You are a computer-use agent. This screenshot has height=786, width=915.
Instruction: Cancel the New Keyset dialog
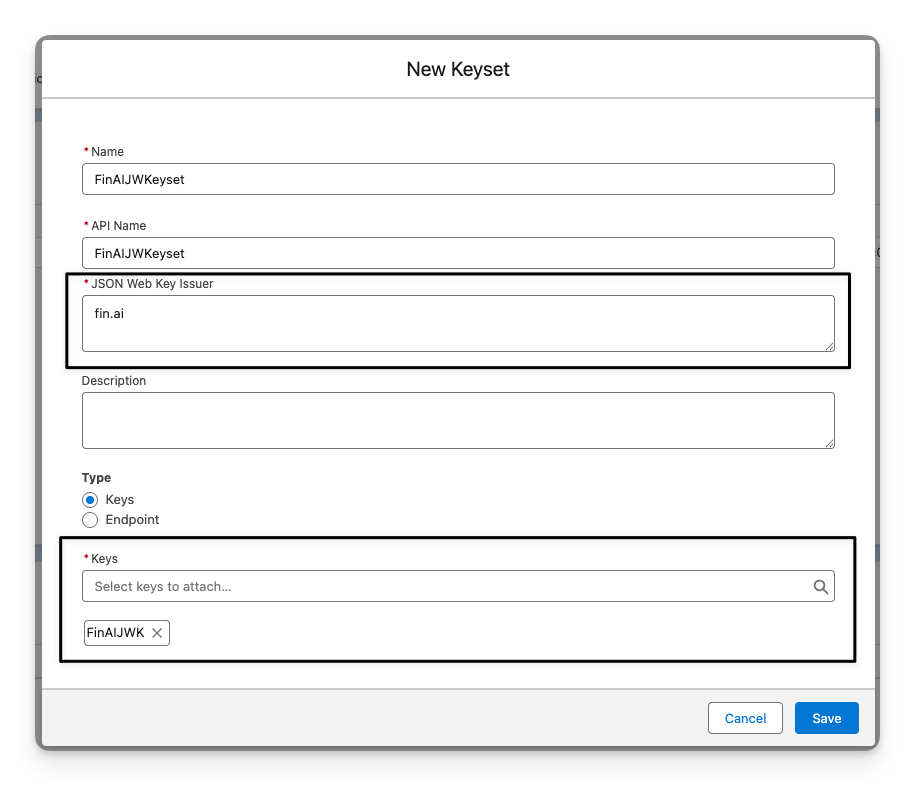[745, 718]
